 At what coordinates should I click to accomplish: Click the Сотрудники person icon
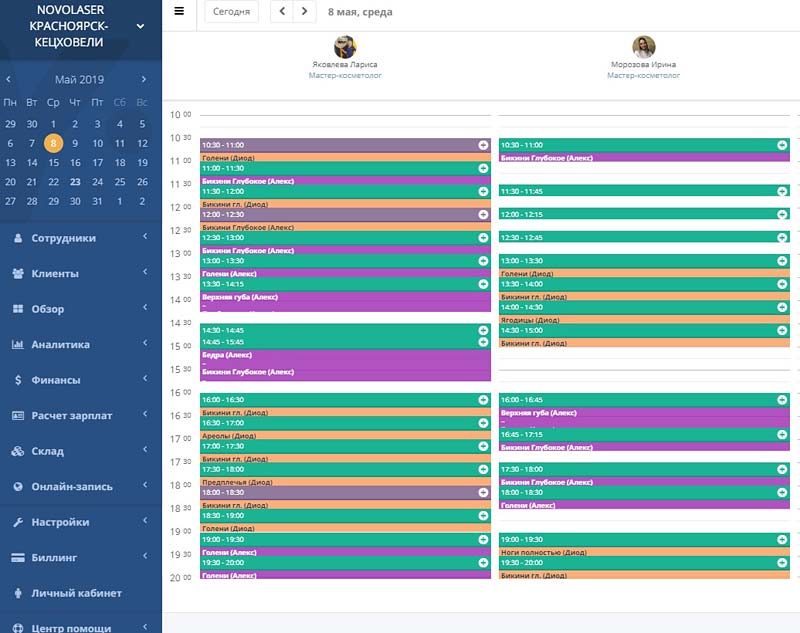pos(17,238)
